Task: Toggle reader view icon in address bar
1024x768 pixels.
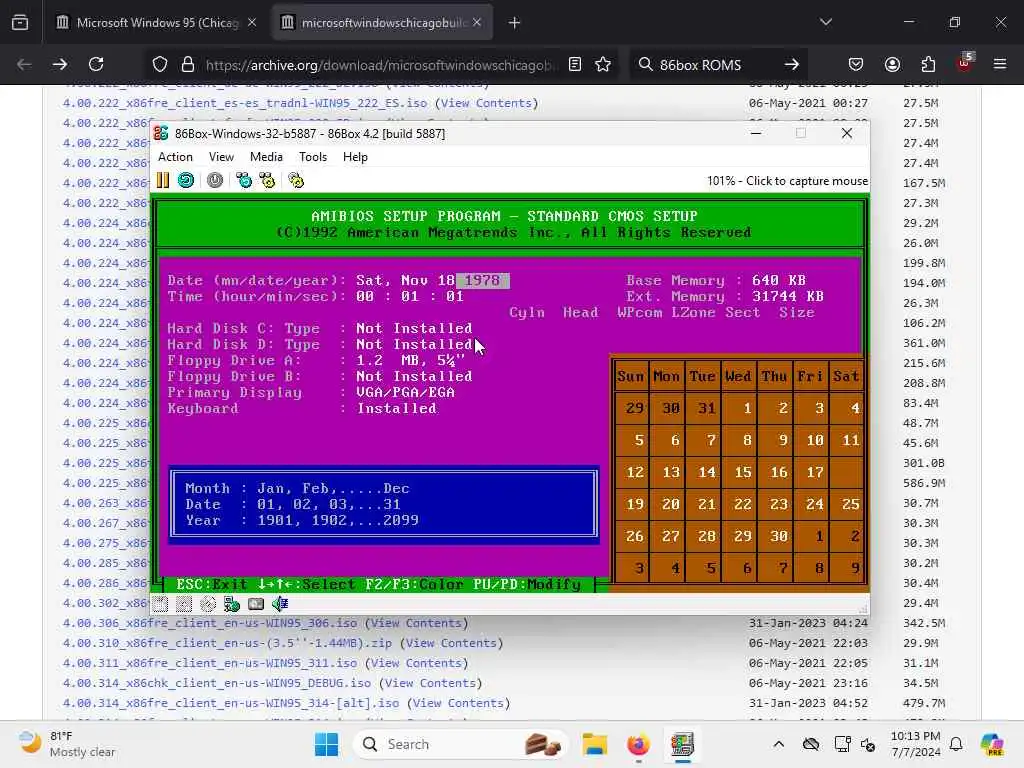Action: [575, 64]
